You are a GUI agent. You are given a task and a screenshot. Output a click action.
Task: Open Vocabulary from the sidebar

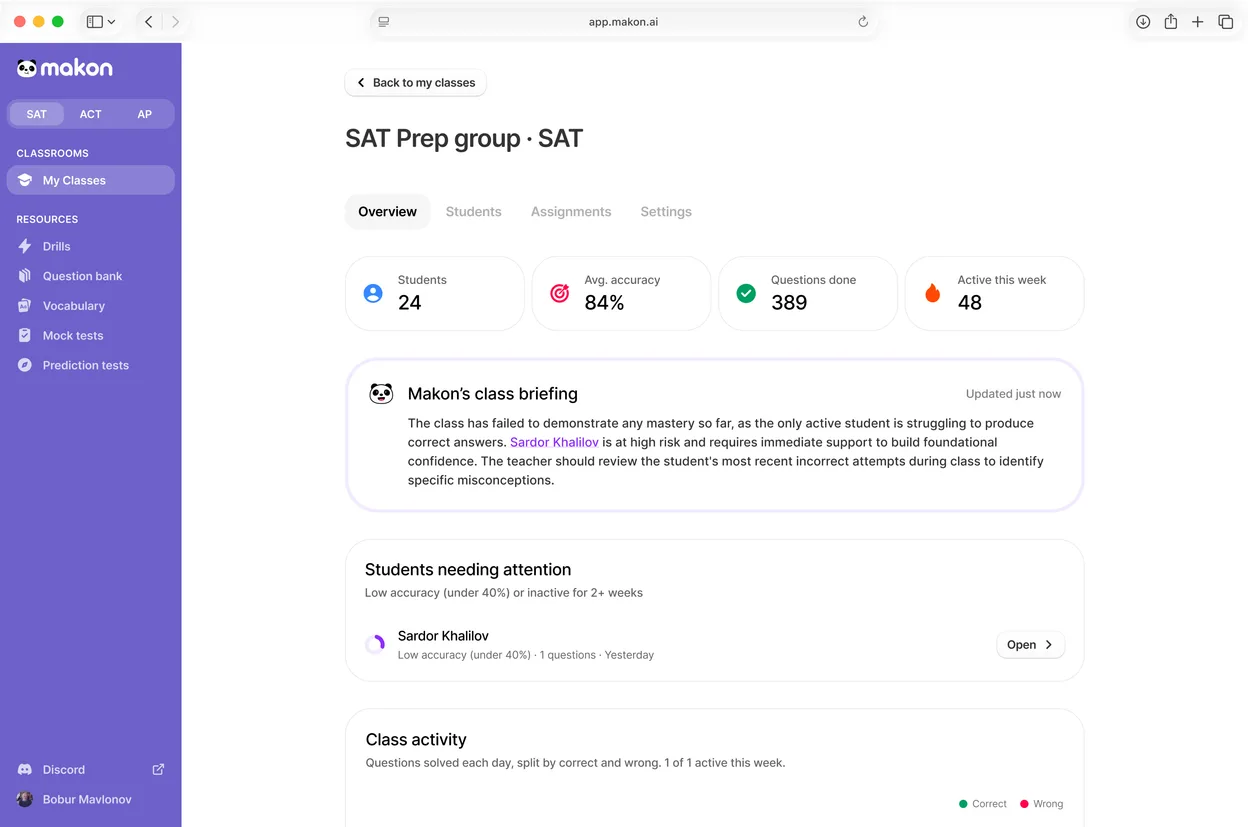[x=90, y=306]
